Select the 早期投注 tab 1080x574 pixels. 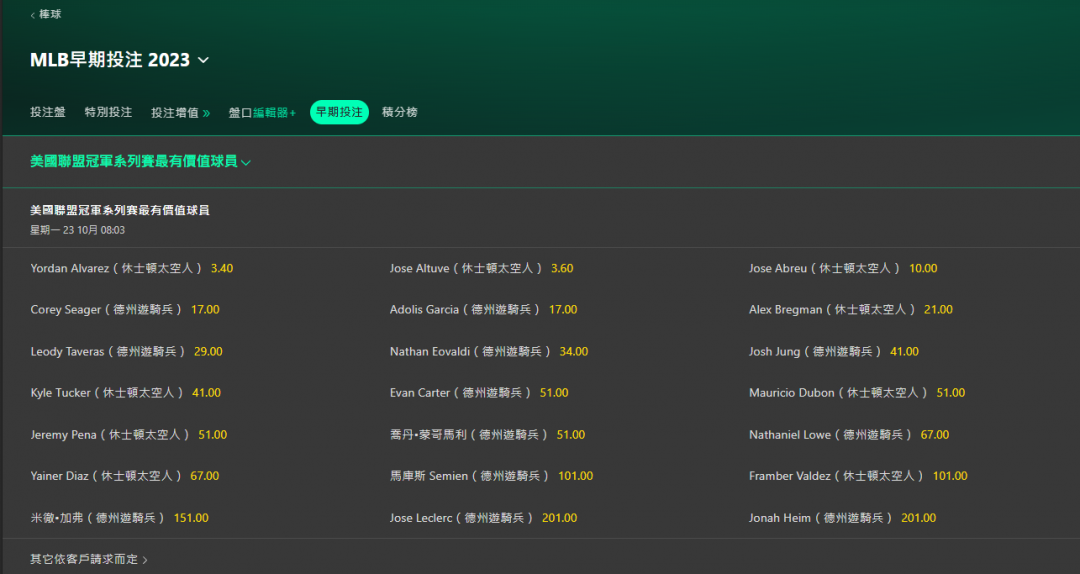pos(339,112)
